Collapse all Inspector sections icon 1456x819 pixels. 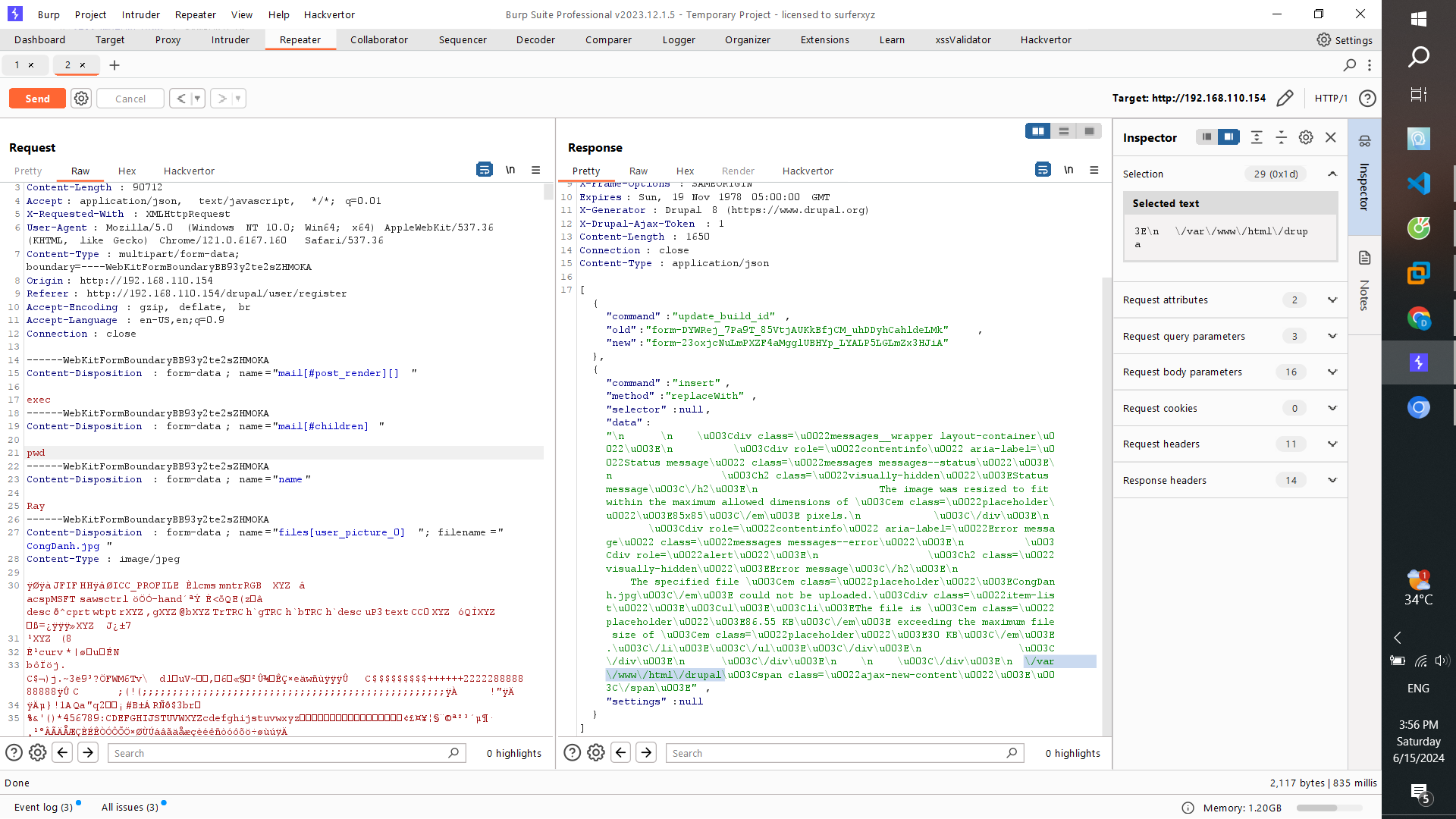tap(1281, 137)
